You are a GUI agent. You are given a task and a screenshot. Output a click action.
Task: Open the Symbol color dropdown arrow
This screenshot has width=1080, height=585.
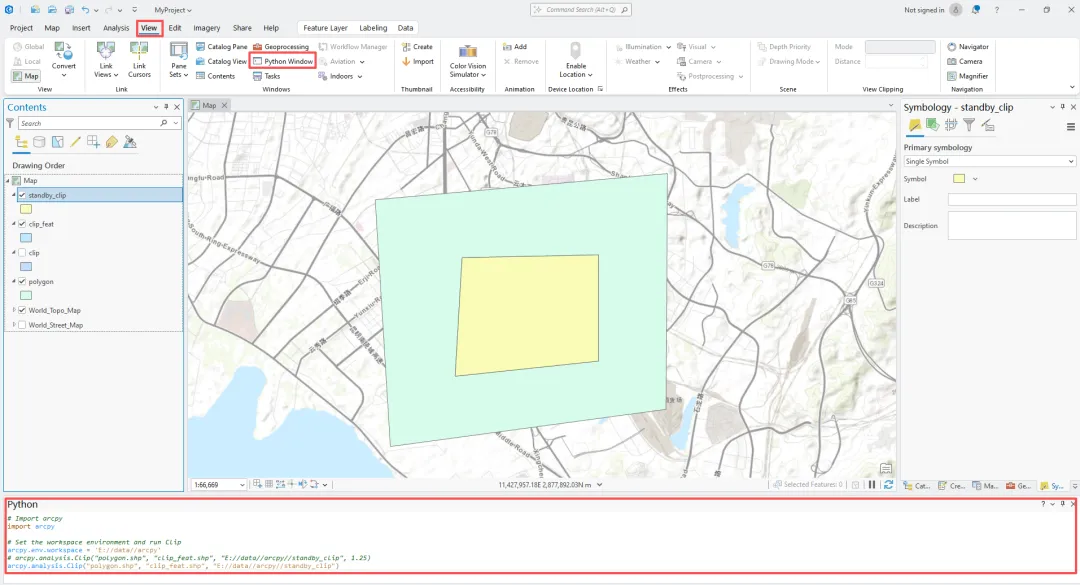975,179
